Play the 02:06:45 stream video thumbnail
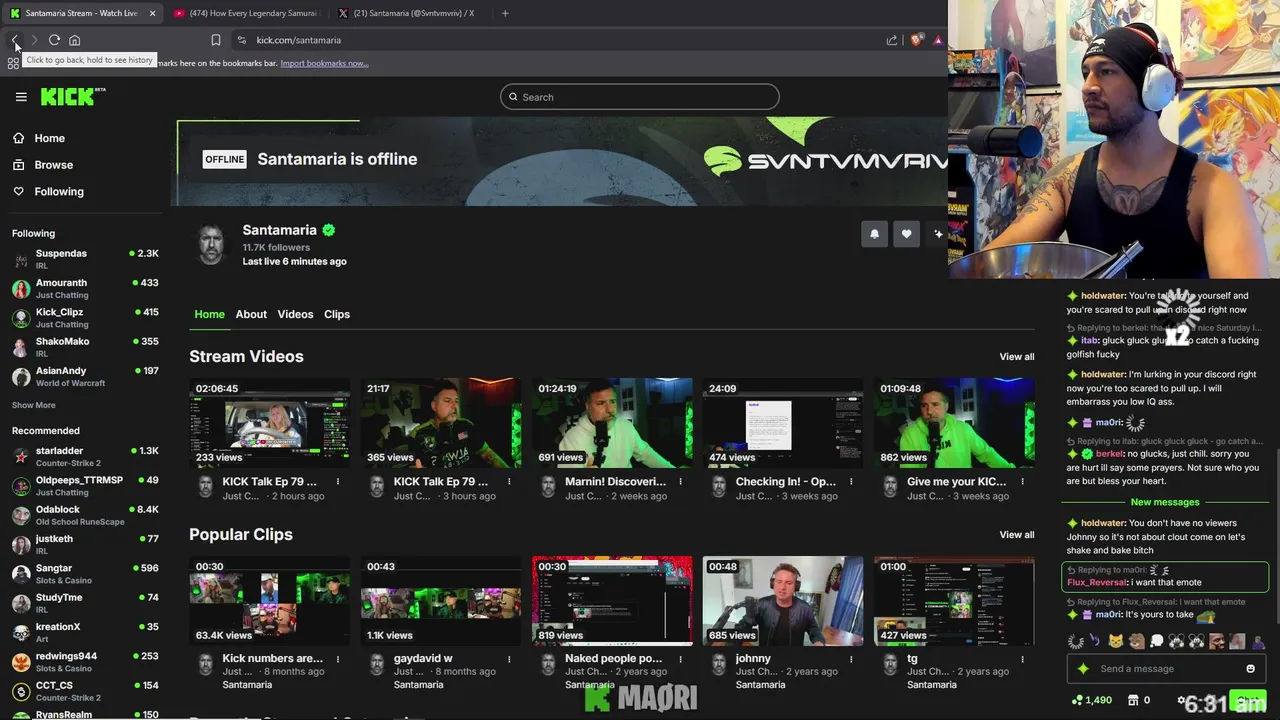The height and width of the screenshot is (720, 1280). click(270, 423)
